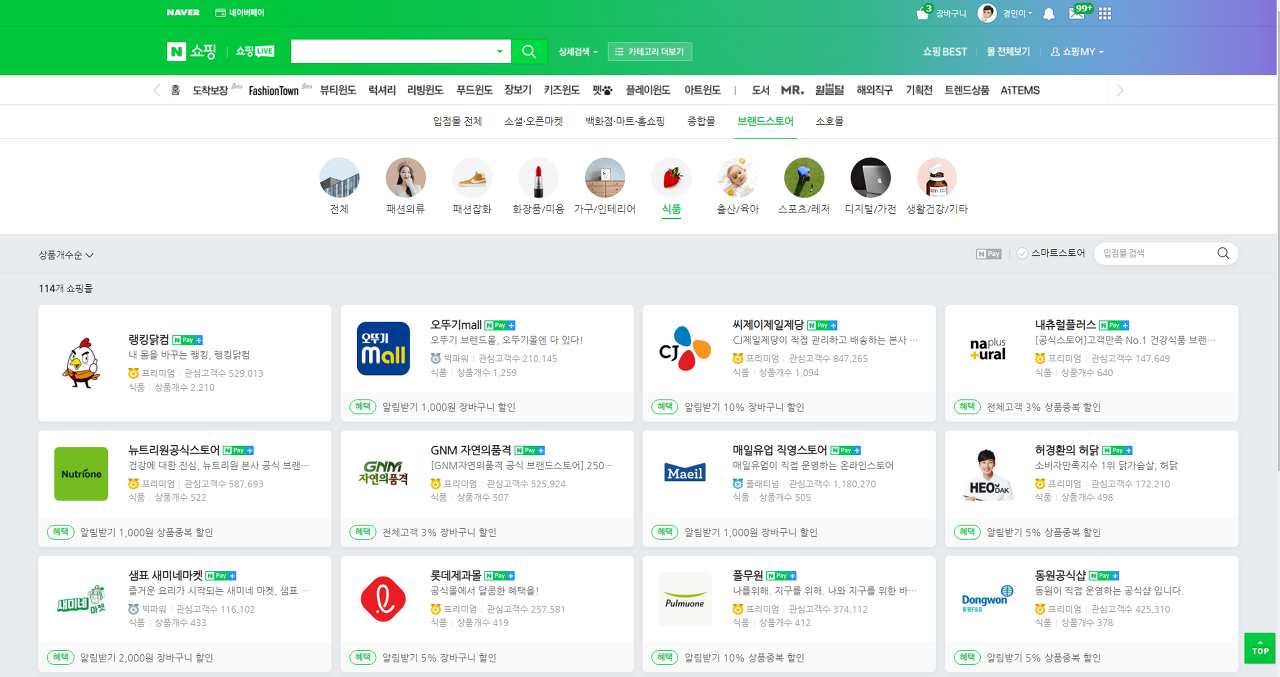Go to 몰 전체보기 link
The width and height of the screenshot is (1280, 677).
click(1008, 51)
